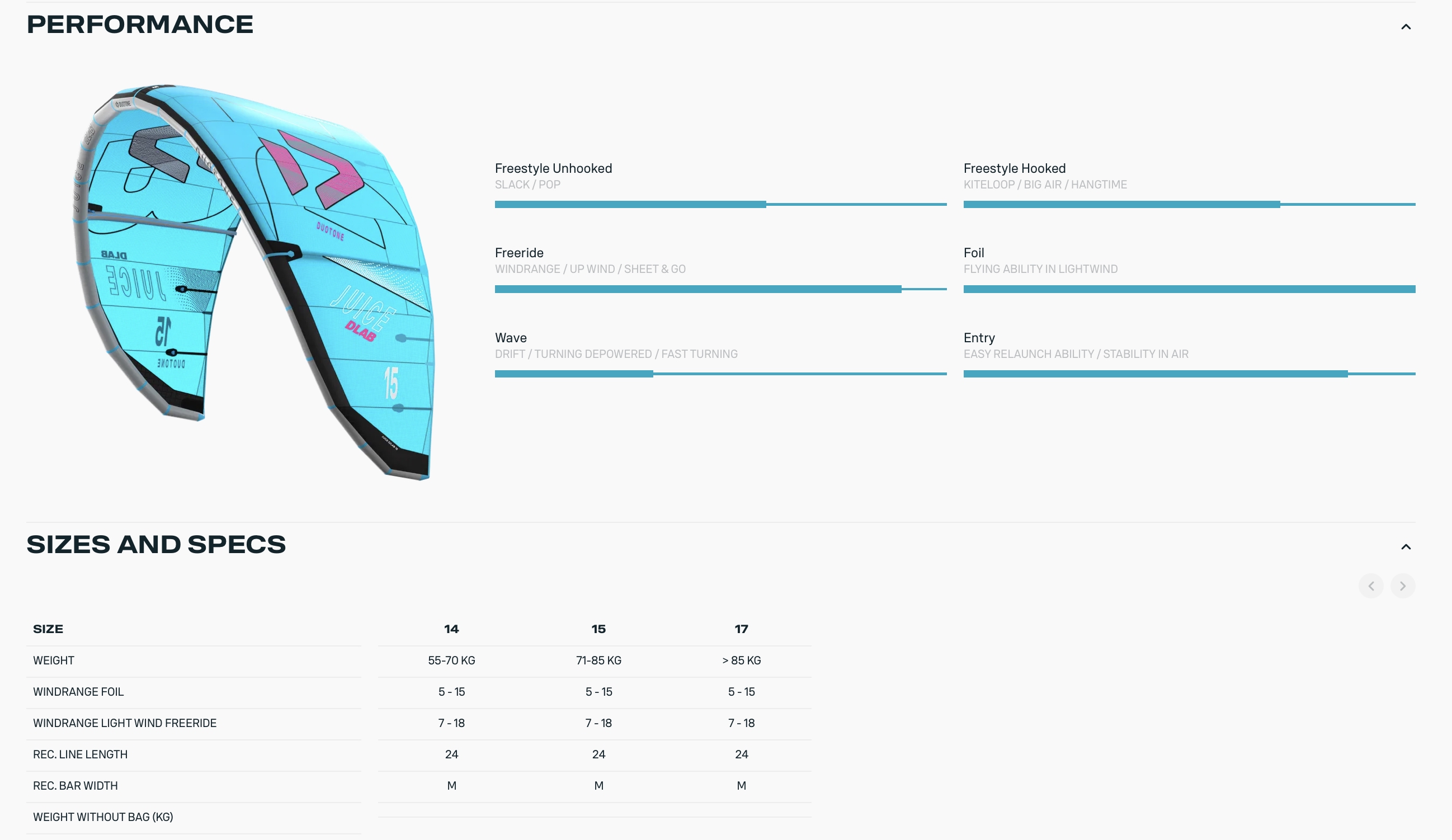1452x840 pixels.
Task: Click the Wave label
Action: pyautogui.click(x=511, y=338)
